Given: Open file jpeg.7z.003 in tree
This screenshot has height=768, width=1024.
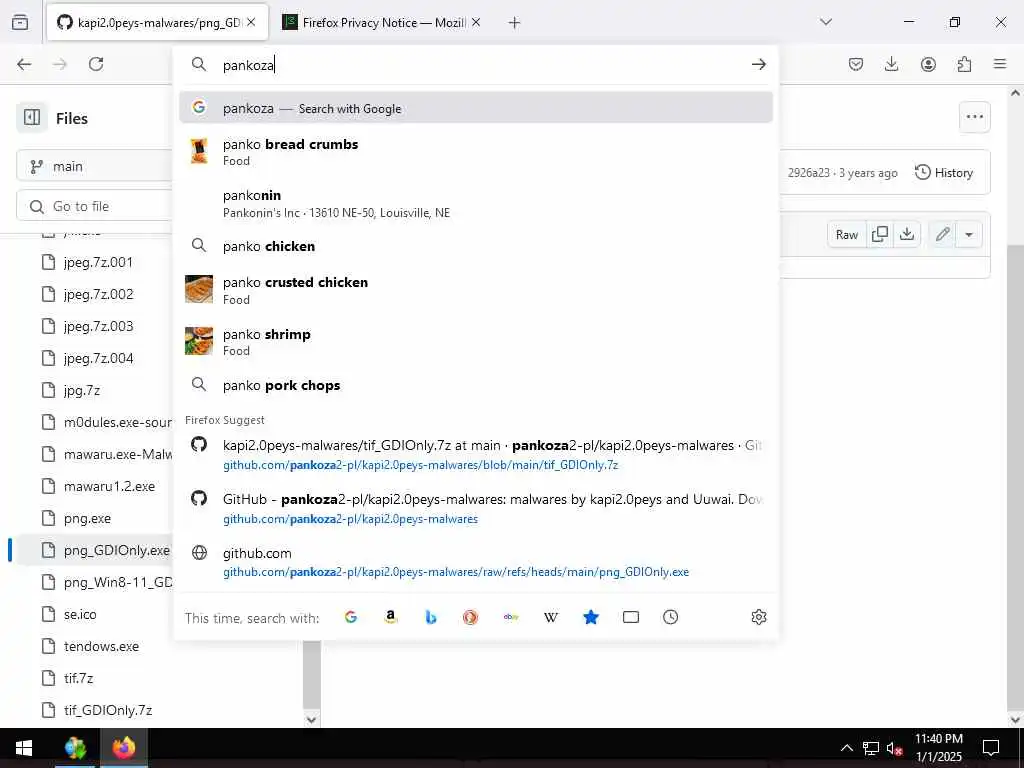Looking at the screenshot, I should (x=98, y=327).
